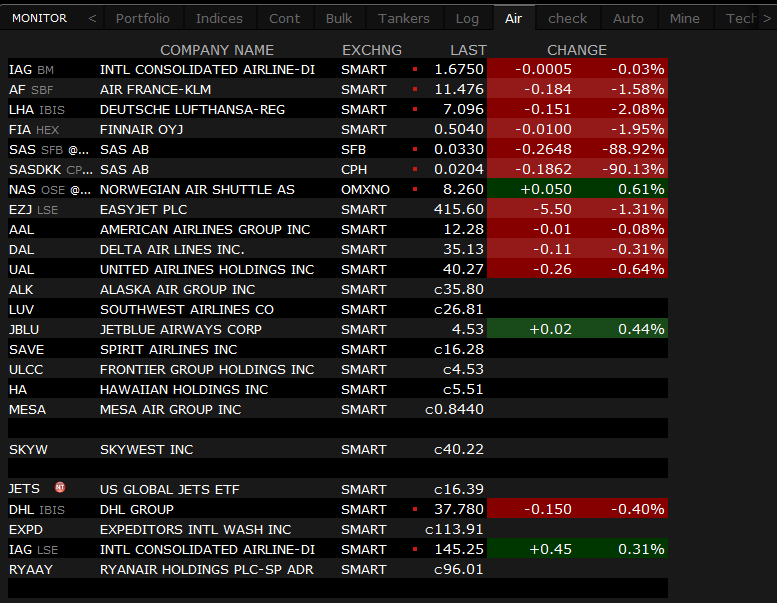The height and width of the screenshot is (603, 777).
Task: Open the Portfolio tab
Action: (x=143, y=18)
